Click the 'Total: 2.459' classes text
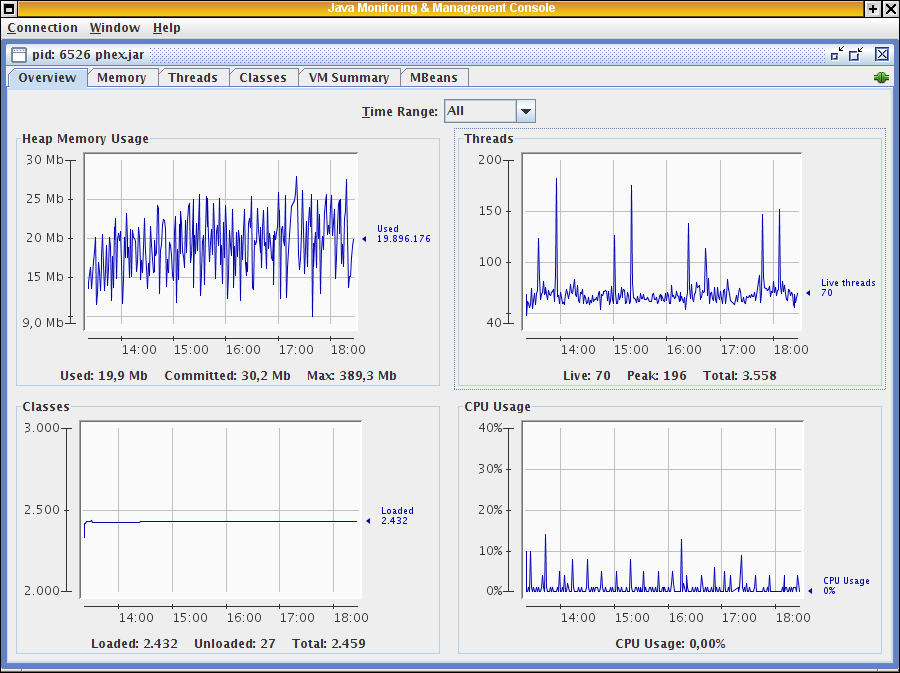900x673 pixels. tap(329, 644)
